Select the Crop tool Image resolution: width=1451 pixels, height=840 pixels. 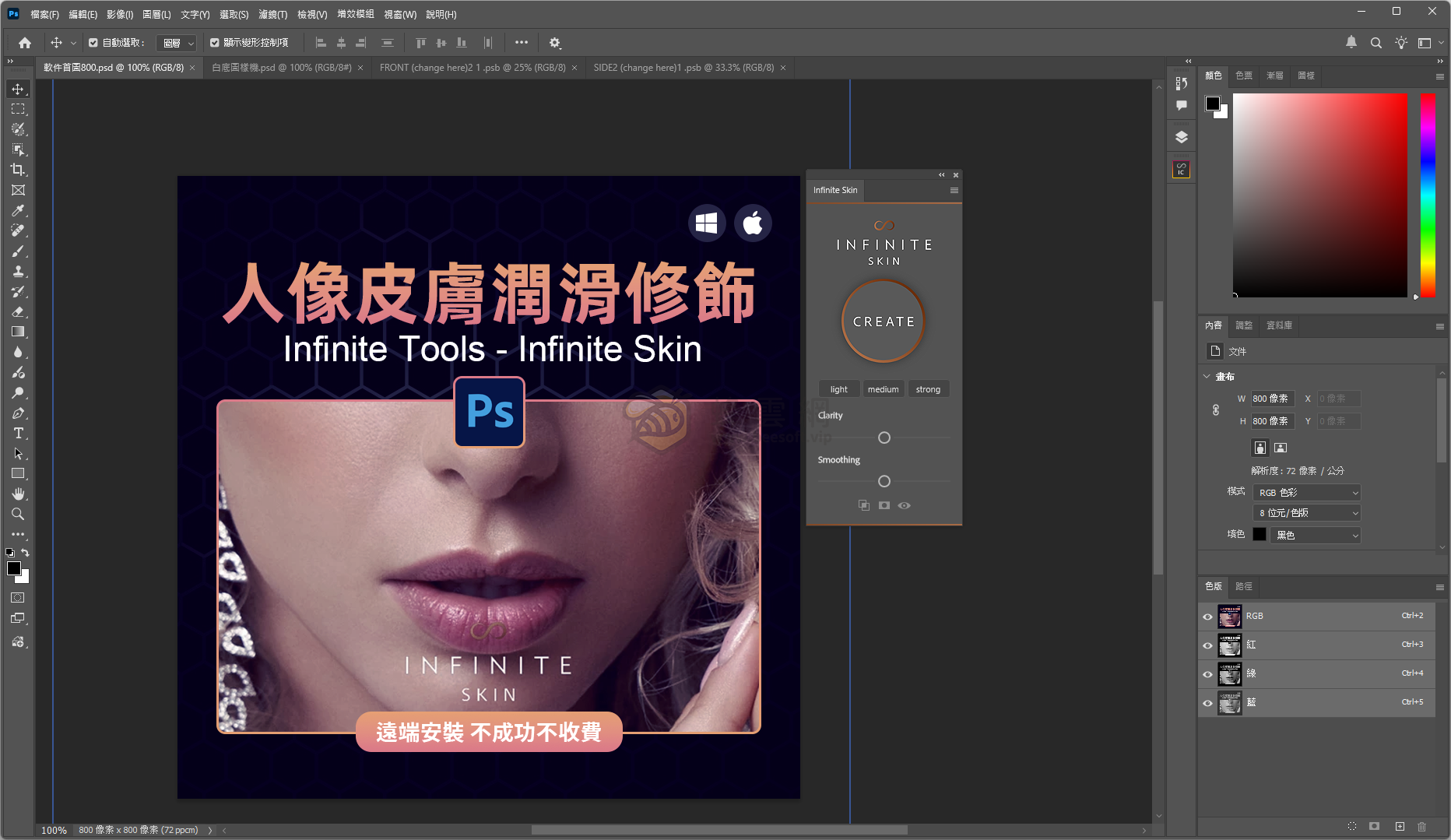(x=18, y=170)
